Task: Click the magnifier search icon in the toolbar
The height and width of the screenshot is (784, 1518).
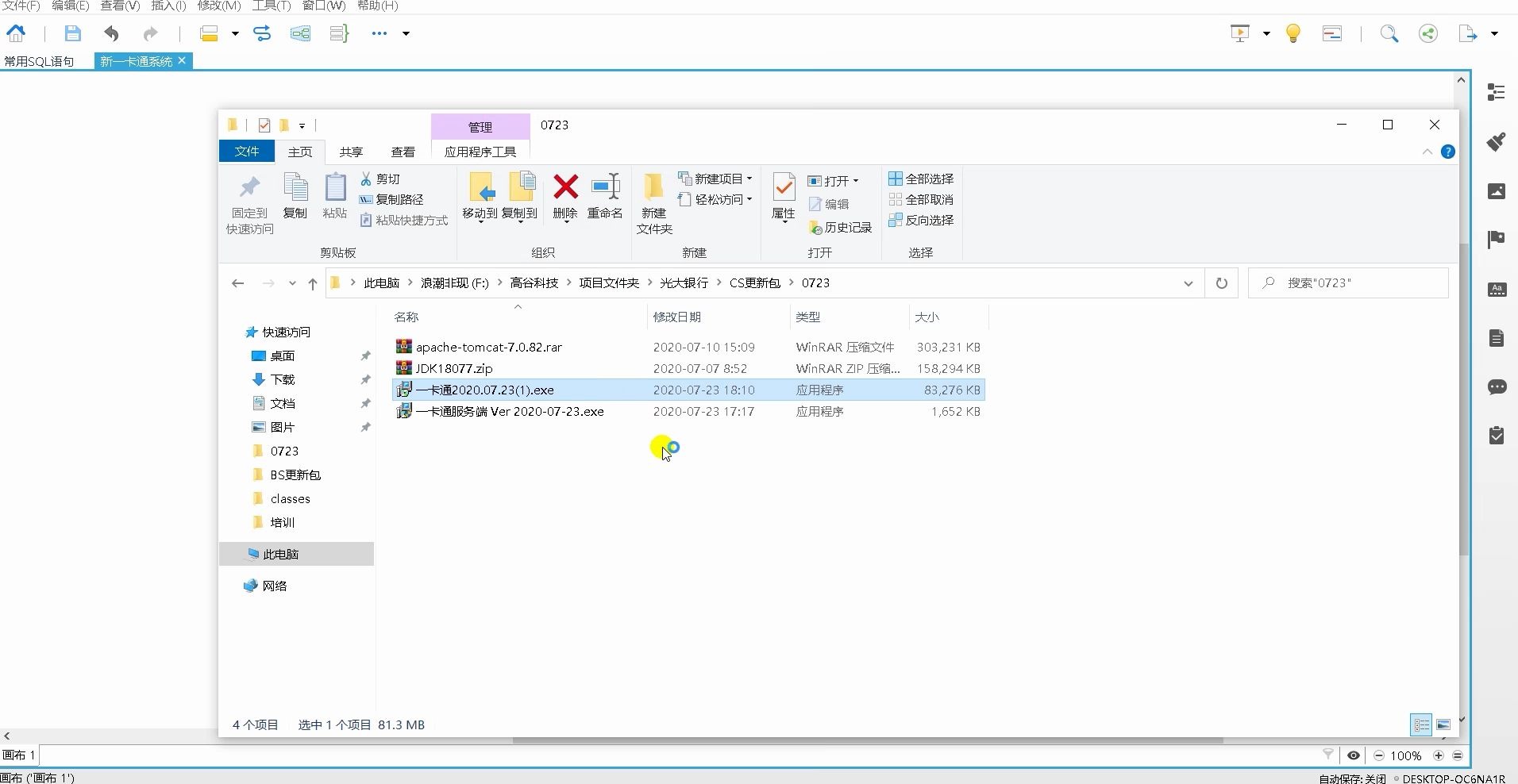Action: [x=1389, y=33]
